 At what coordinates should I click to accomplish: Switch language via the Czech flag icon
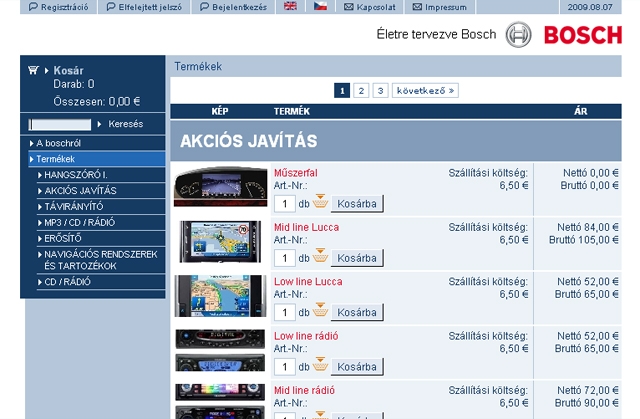(x=320, y=6)
